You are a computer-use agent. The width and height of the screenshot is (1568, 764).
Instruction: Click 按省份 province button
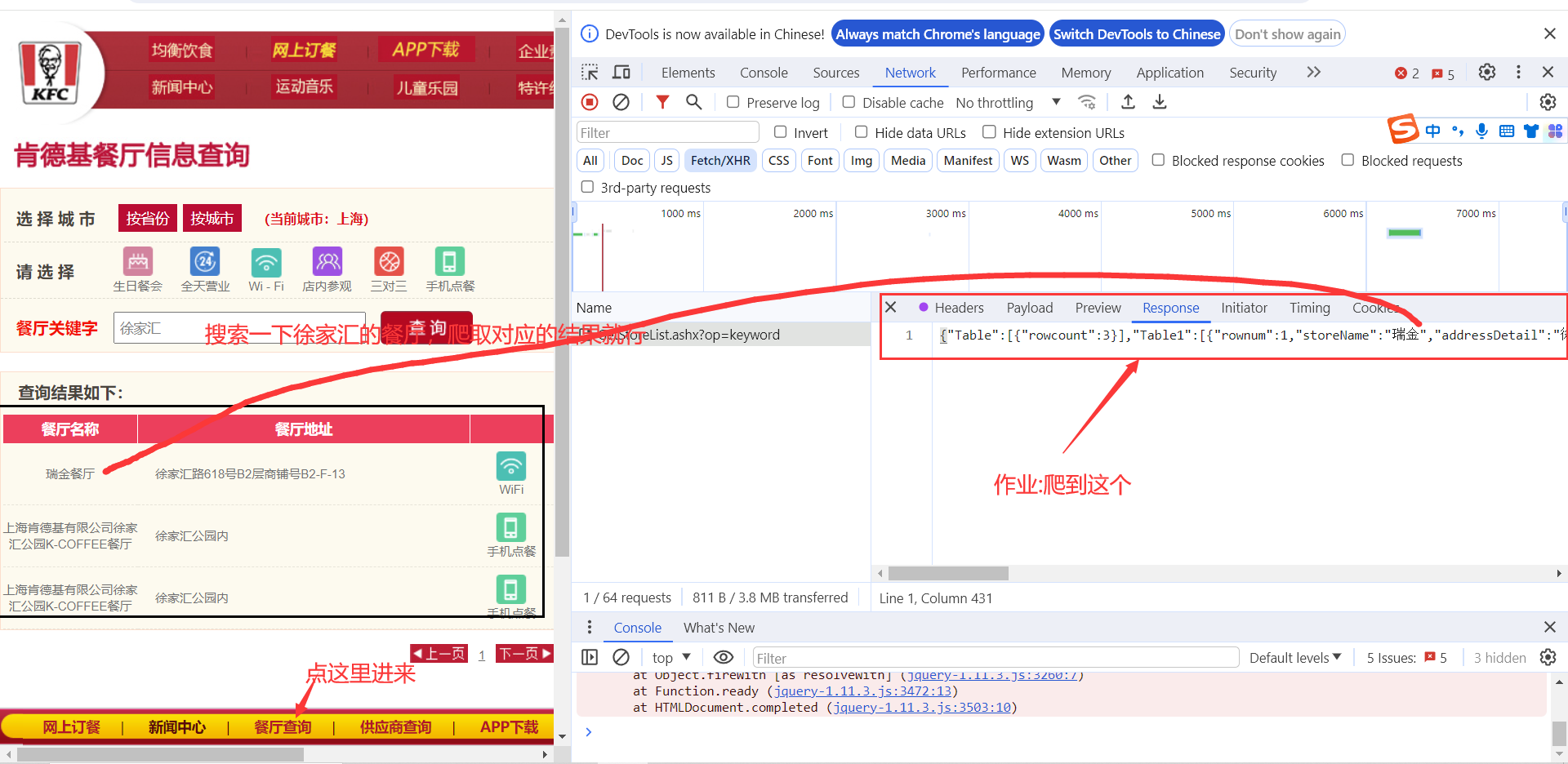coord(148,218)
